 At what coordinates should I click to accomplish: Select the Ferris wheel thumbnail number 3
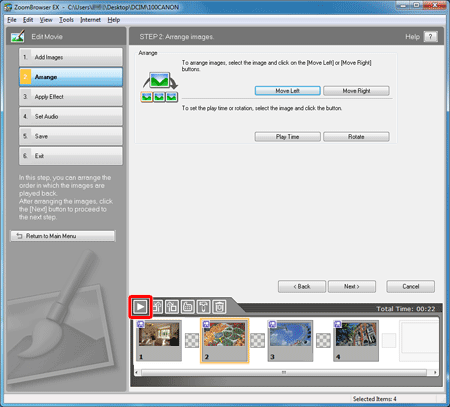(x=290, y=341)
